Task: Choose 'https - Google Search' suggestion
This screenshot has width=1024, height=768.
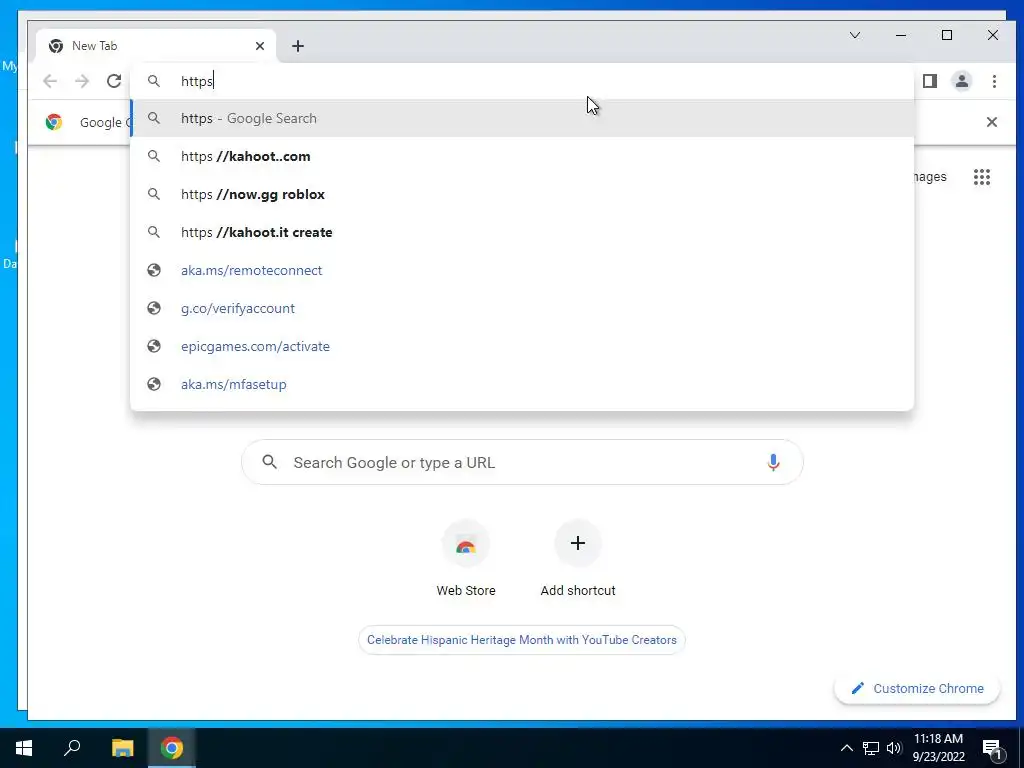Action: [x=522, y=118]
